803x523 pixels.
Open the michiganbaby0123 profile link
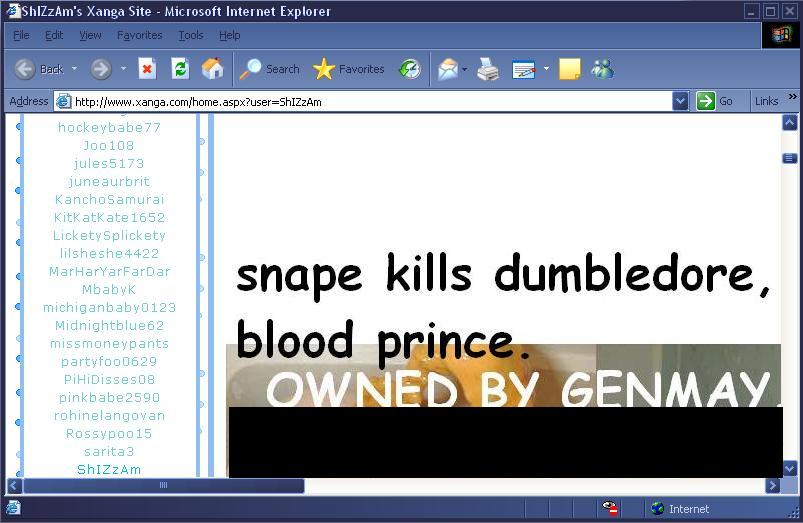point(109,307)
